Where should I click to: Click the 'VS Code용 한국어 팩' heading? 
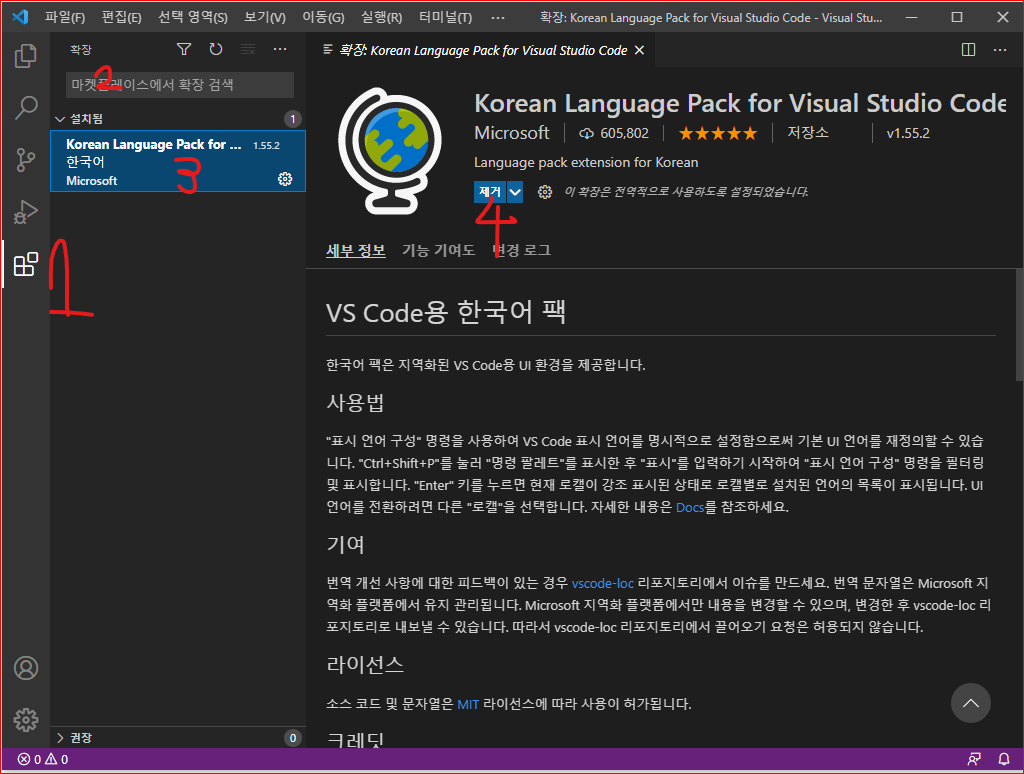[445, 312]
